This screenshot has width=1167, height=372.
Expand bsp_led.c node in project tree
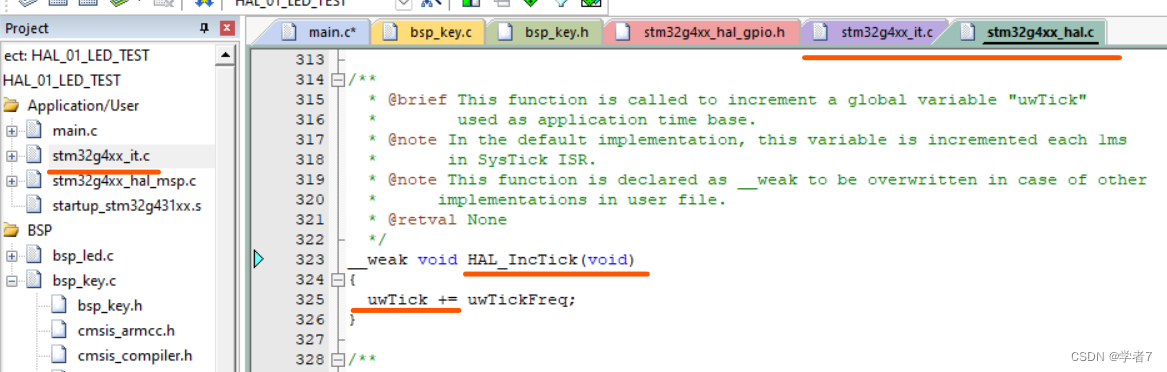[x=12, y=256]
